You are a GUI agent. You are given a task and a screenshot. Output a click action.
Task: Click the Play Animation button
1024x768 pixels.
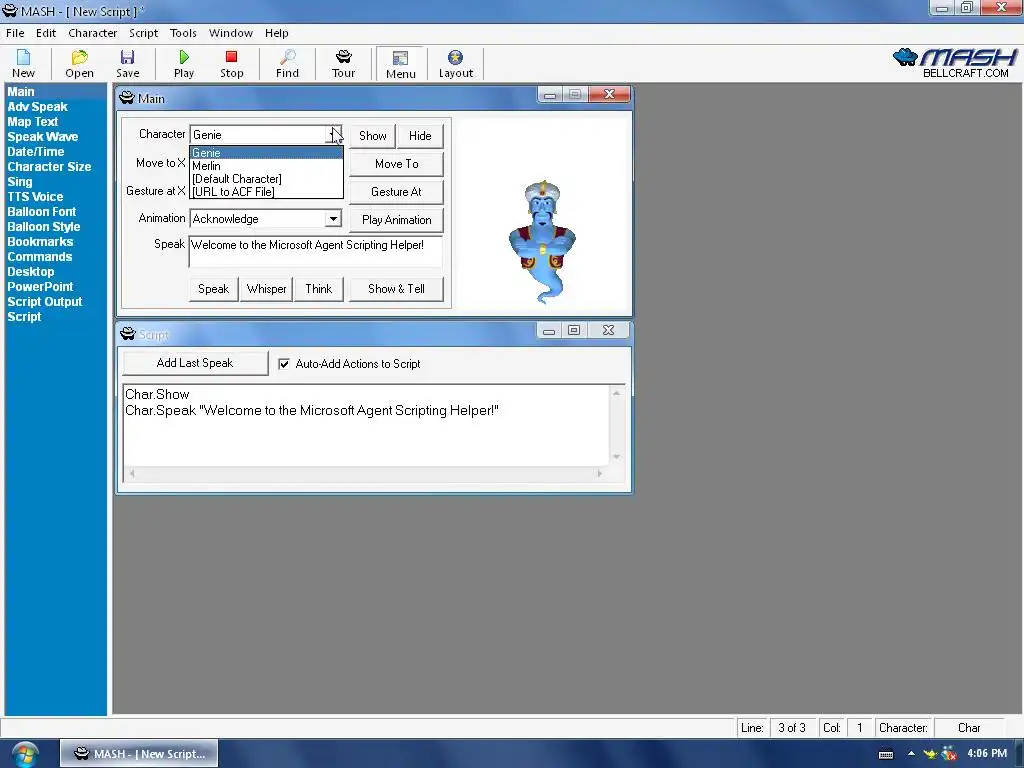pos(396,220)
